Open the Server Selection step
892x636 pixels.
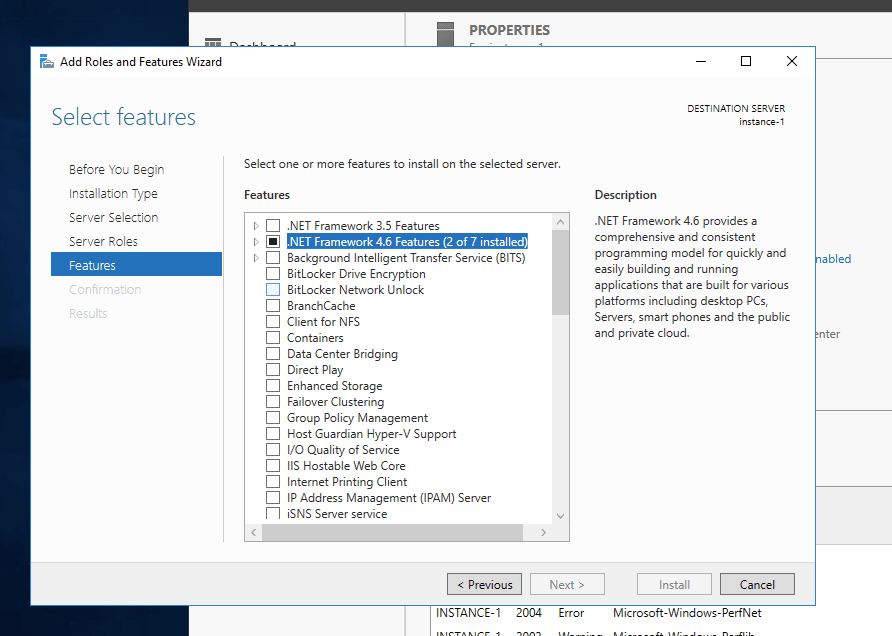tap(114, 217)
